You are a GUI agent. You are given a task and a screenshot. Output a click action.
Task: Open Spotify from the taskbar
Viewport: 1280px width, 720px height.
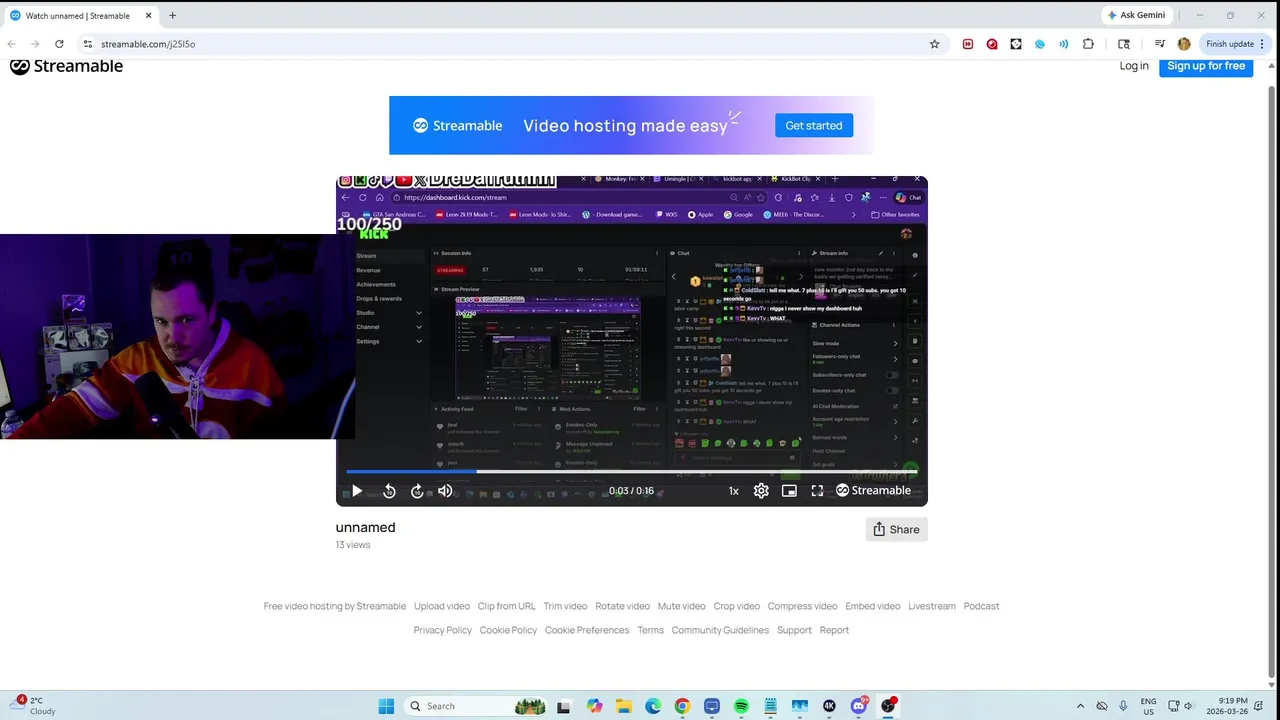[741, 706]
